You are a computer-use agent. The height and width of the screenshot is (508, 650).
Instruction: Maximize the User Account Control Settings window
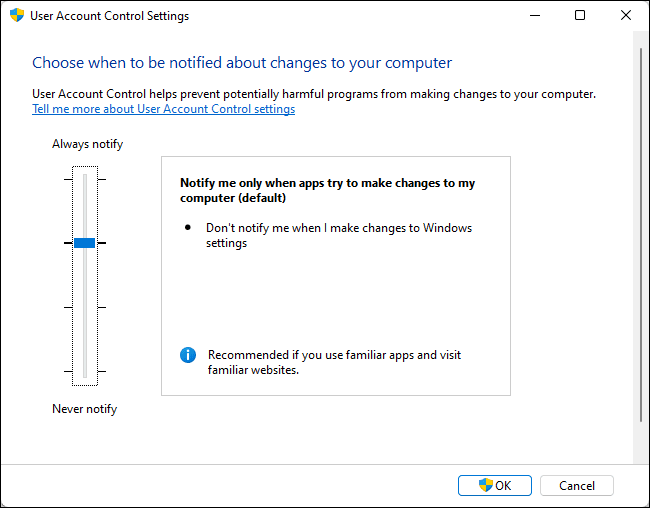(580, 15)
